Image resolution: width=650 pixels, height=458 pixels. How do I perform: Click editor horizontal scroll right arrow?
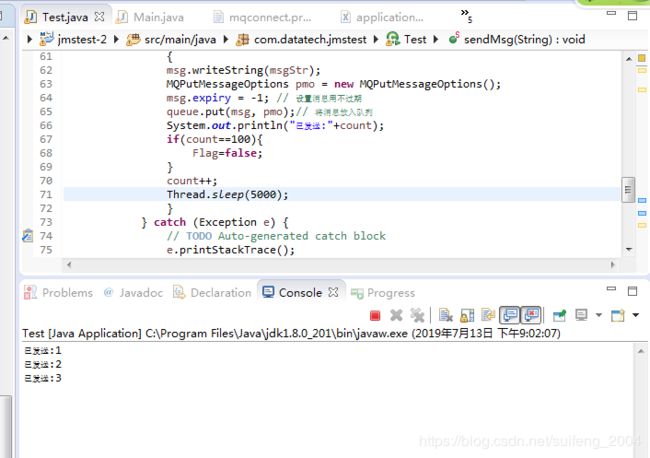(613, 264)
